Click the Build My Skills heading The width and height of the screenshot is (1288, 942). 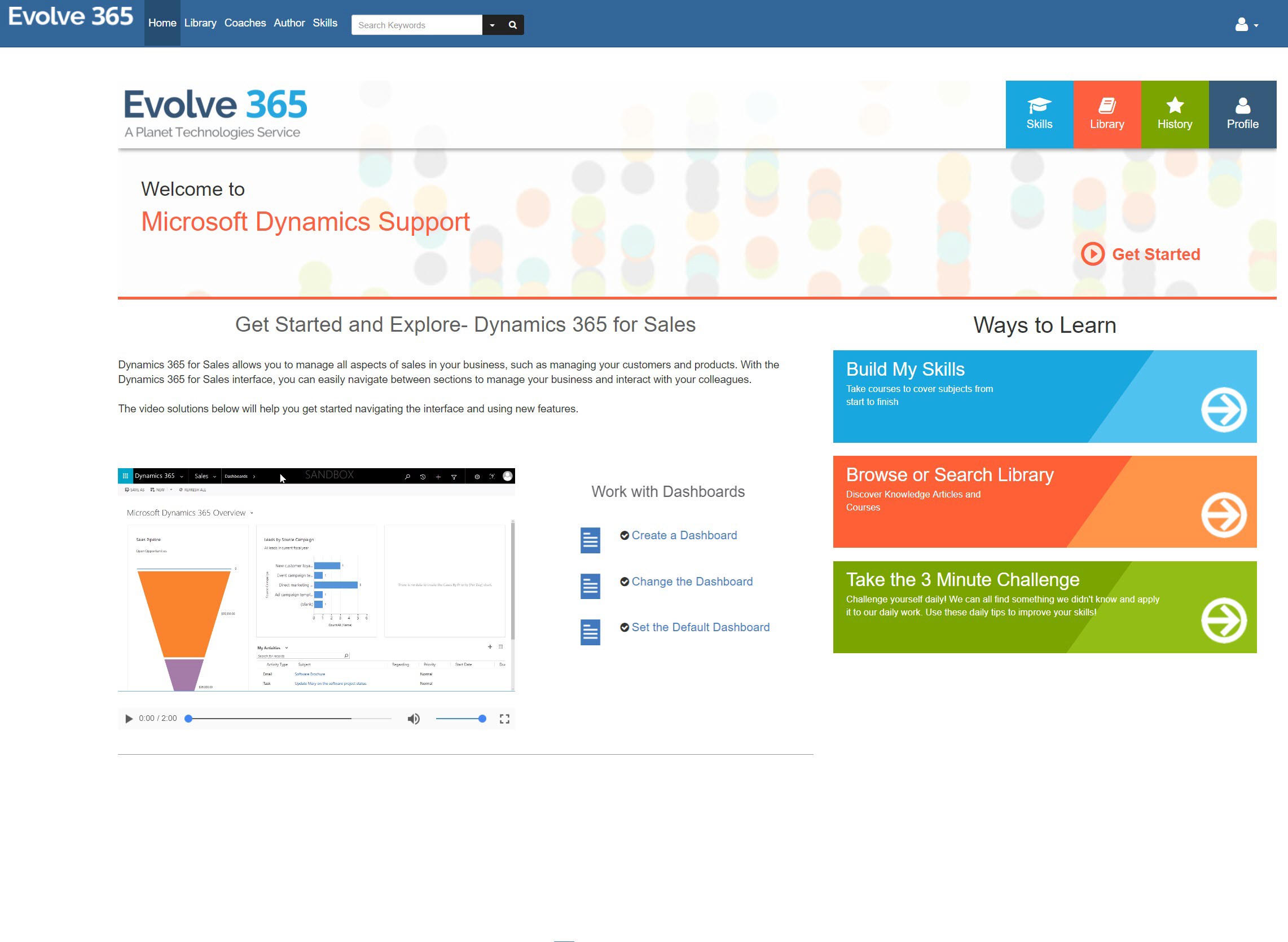pos(905,369)
